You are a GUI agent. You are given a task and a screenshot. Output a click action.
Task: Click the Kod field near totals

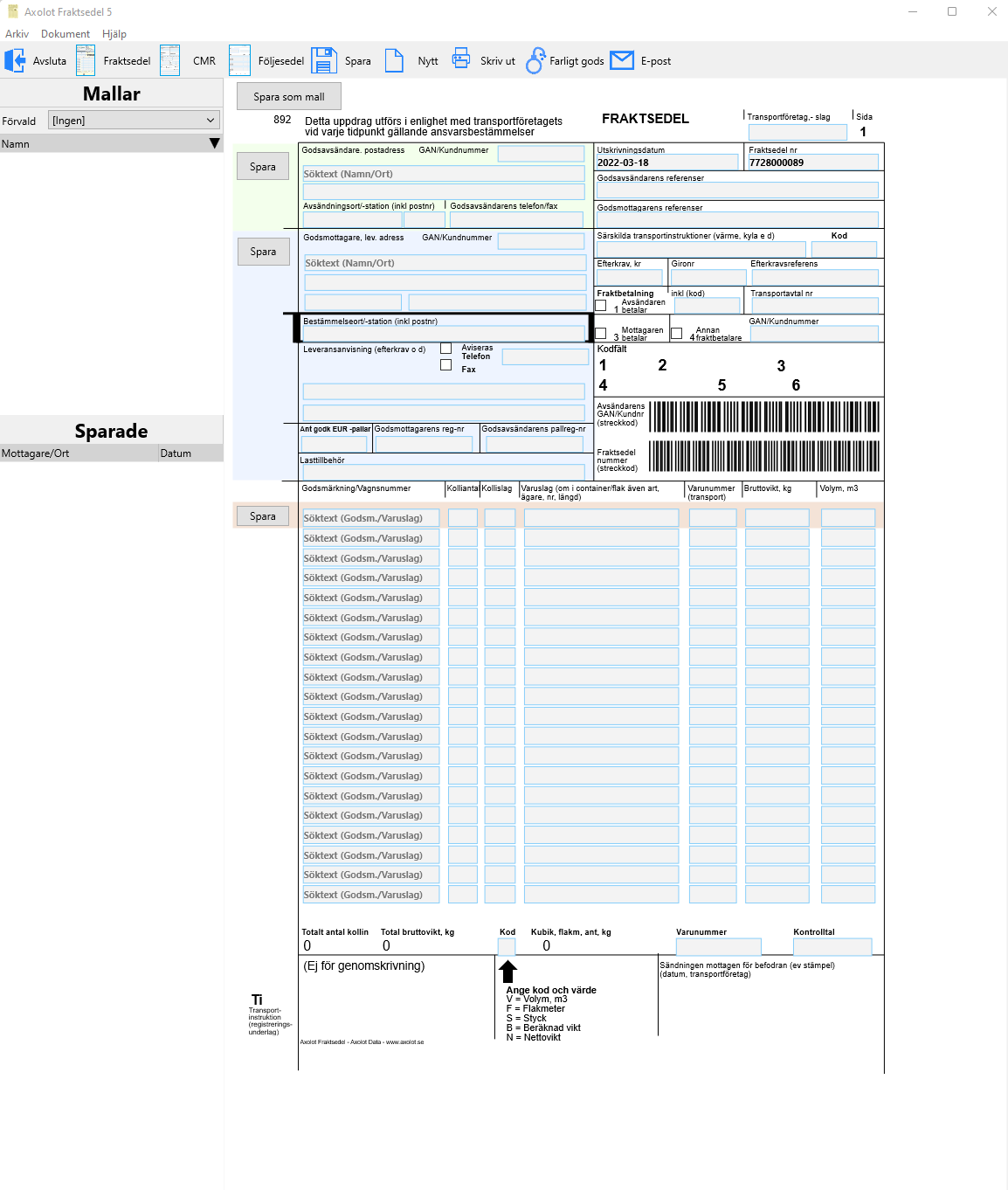point(507,947)
